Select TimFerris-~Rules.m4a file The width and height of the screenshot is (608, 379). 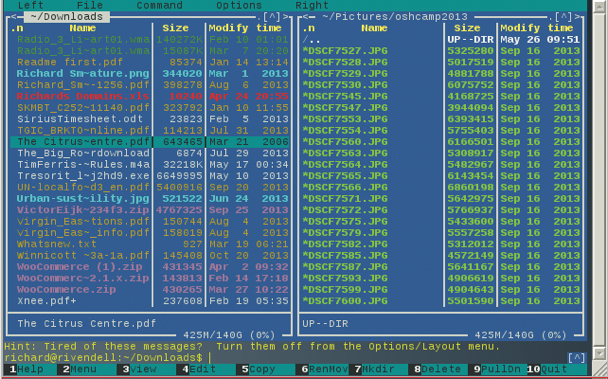click(150, 165)
